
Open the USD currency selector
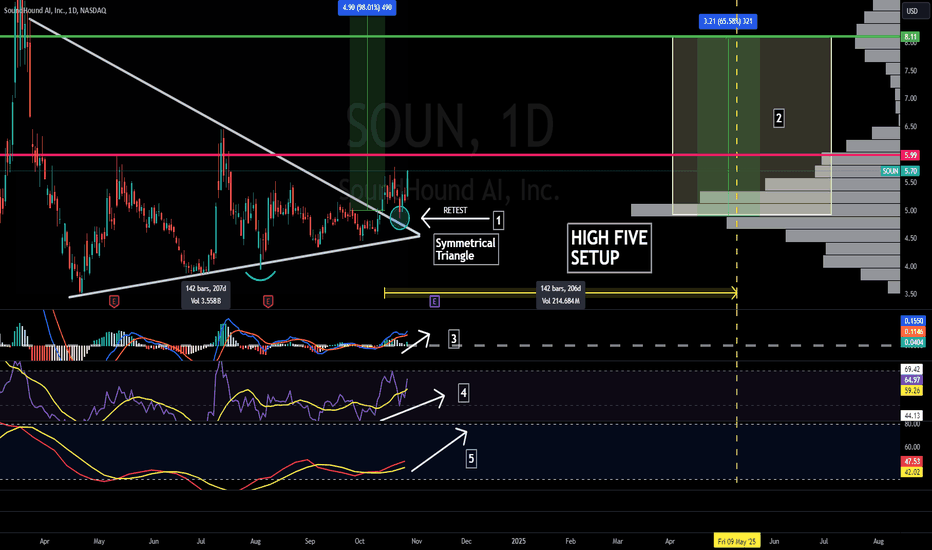coord(912,11)
